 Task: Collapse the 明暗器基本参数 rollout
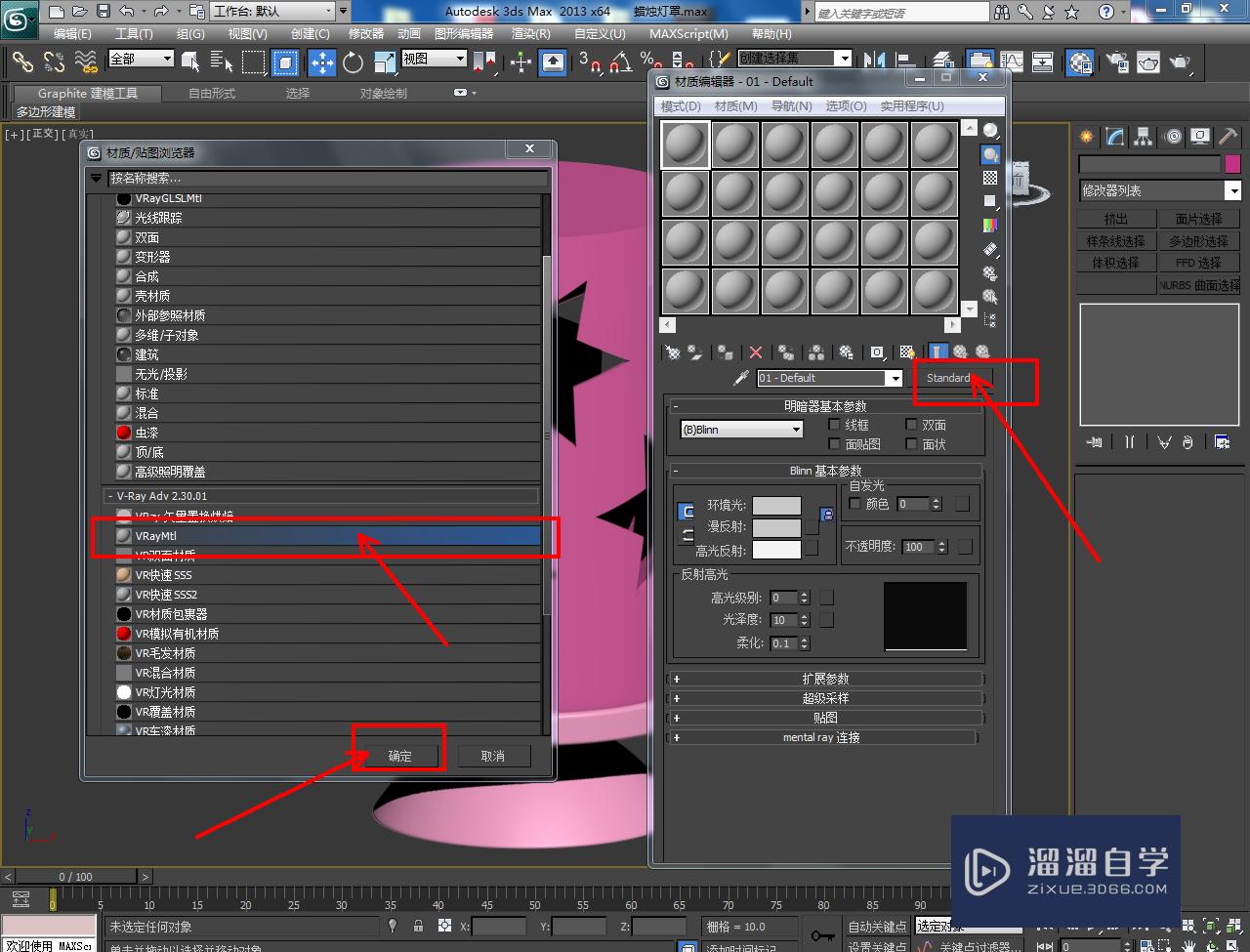825,406
